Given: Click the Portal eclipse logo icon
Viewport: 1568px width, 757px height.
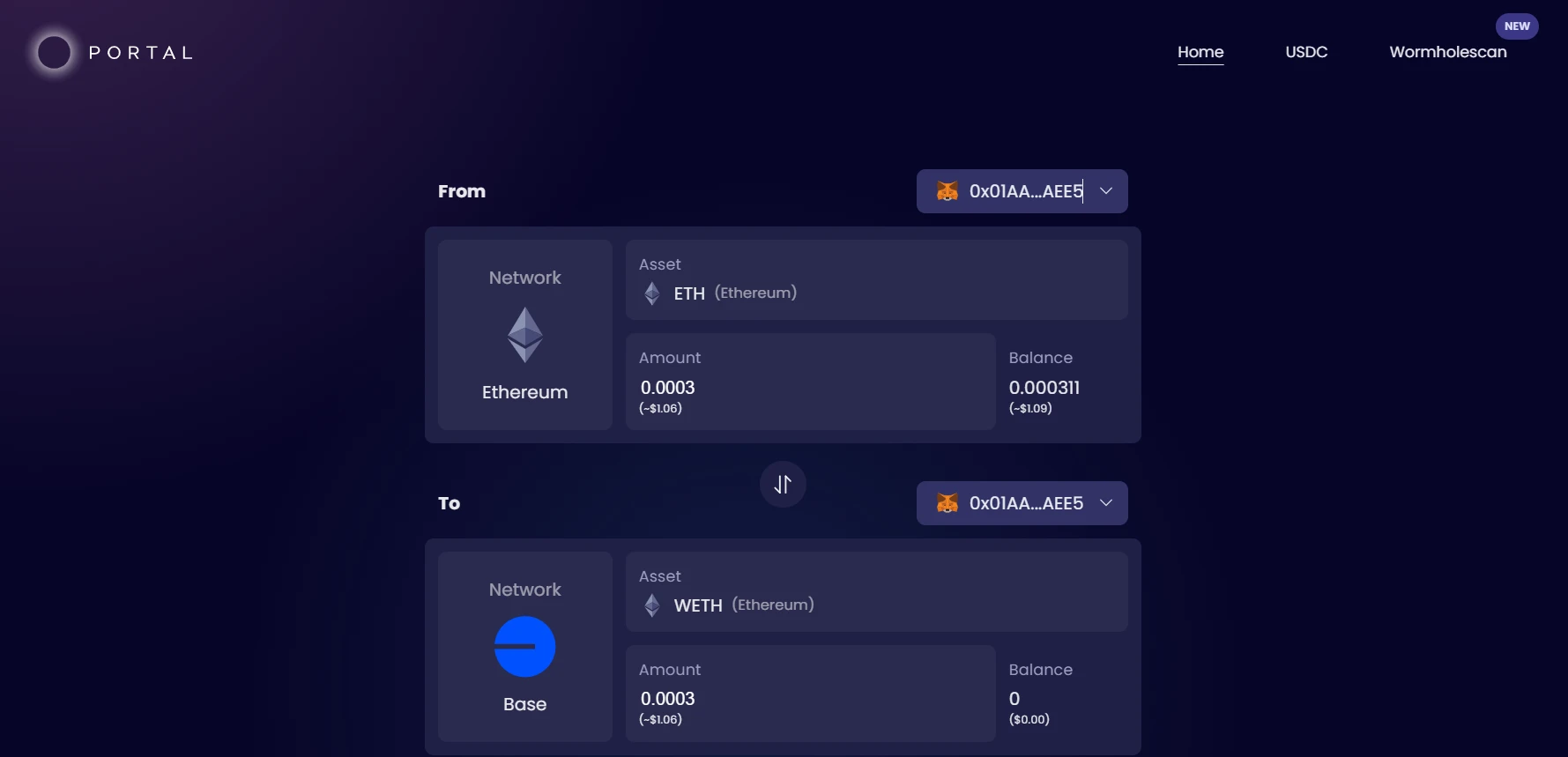Looking at the screenshot, I should (54, 53).
